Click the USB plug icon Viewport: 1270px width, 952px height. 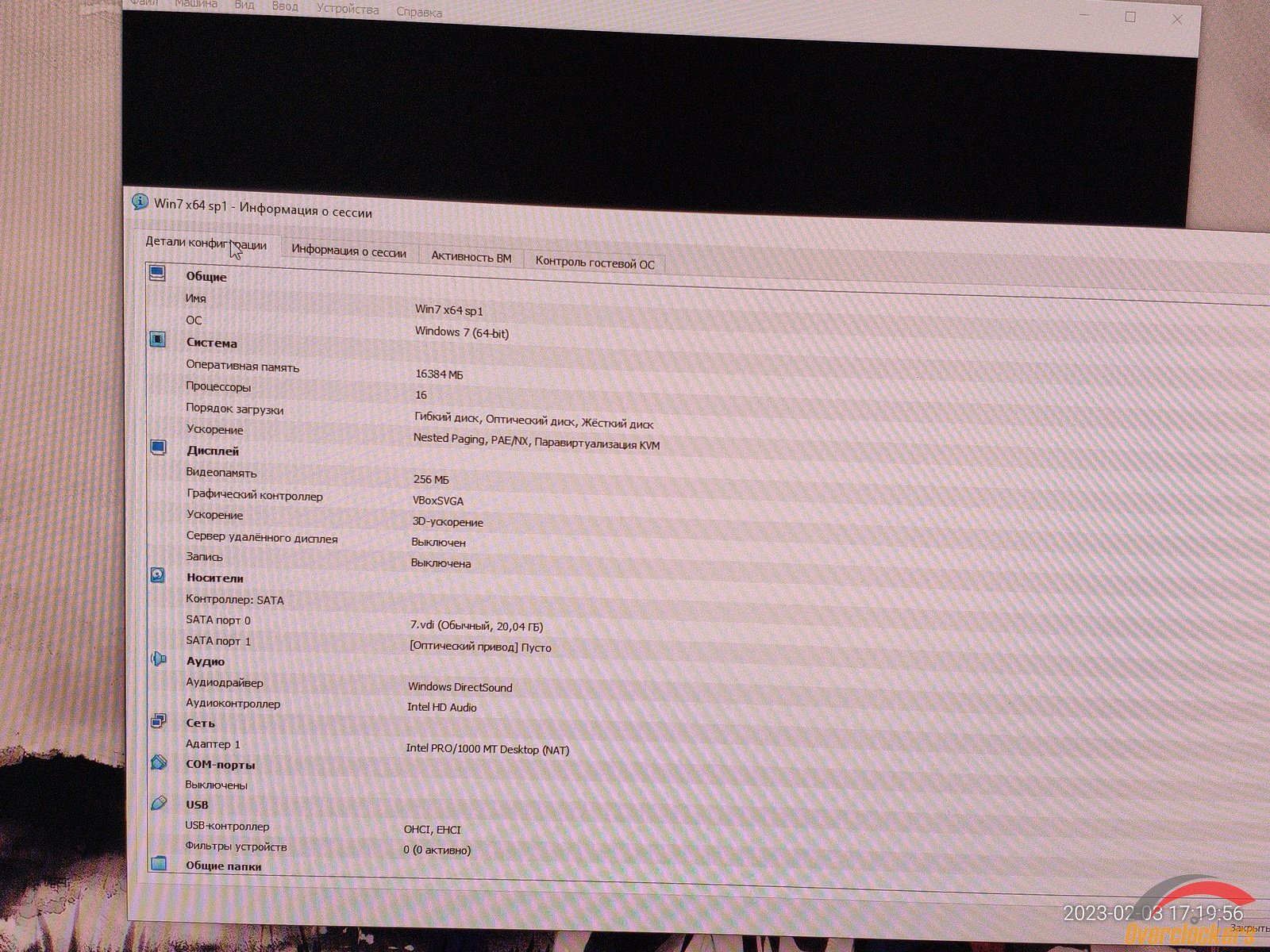click(x=159, y=803)
